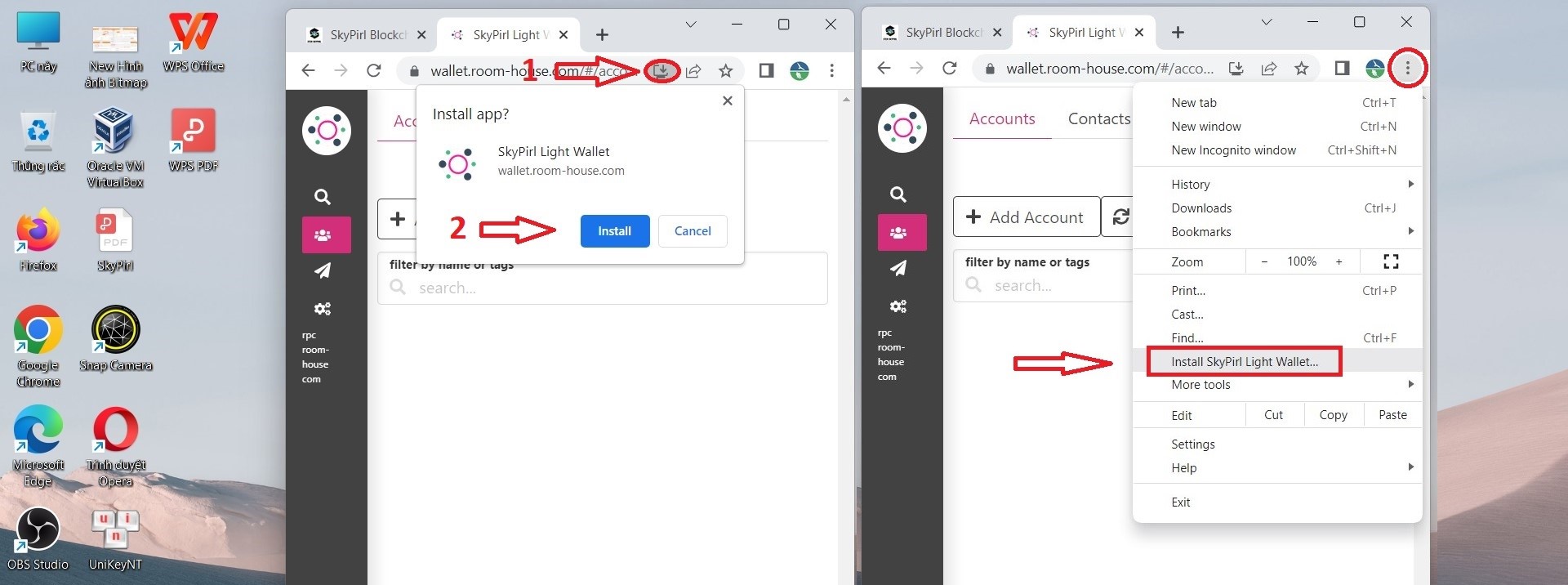
Task: Expand Help submenu
Action: [1277, 468]
